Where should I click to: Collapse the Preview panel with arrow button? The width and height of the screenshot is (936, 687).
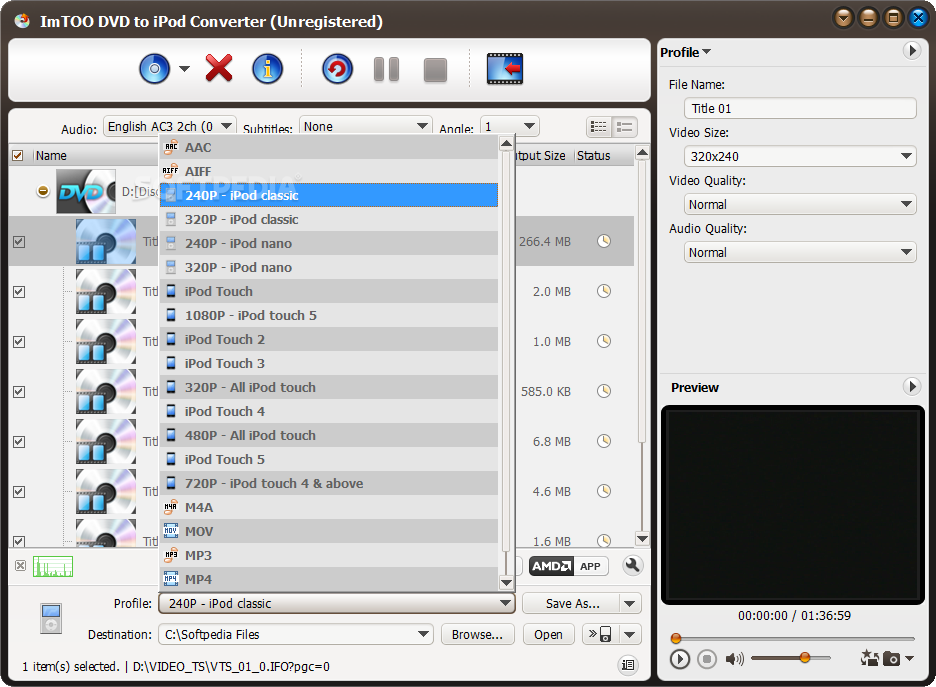[912, 386]
